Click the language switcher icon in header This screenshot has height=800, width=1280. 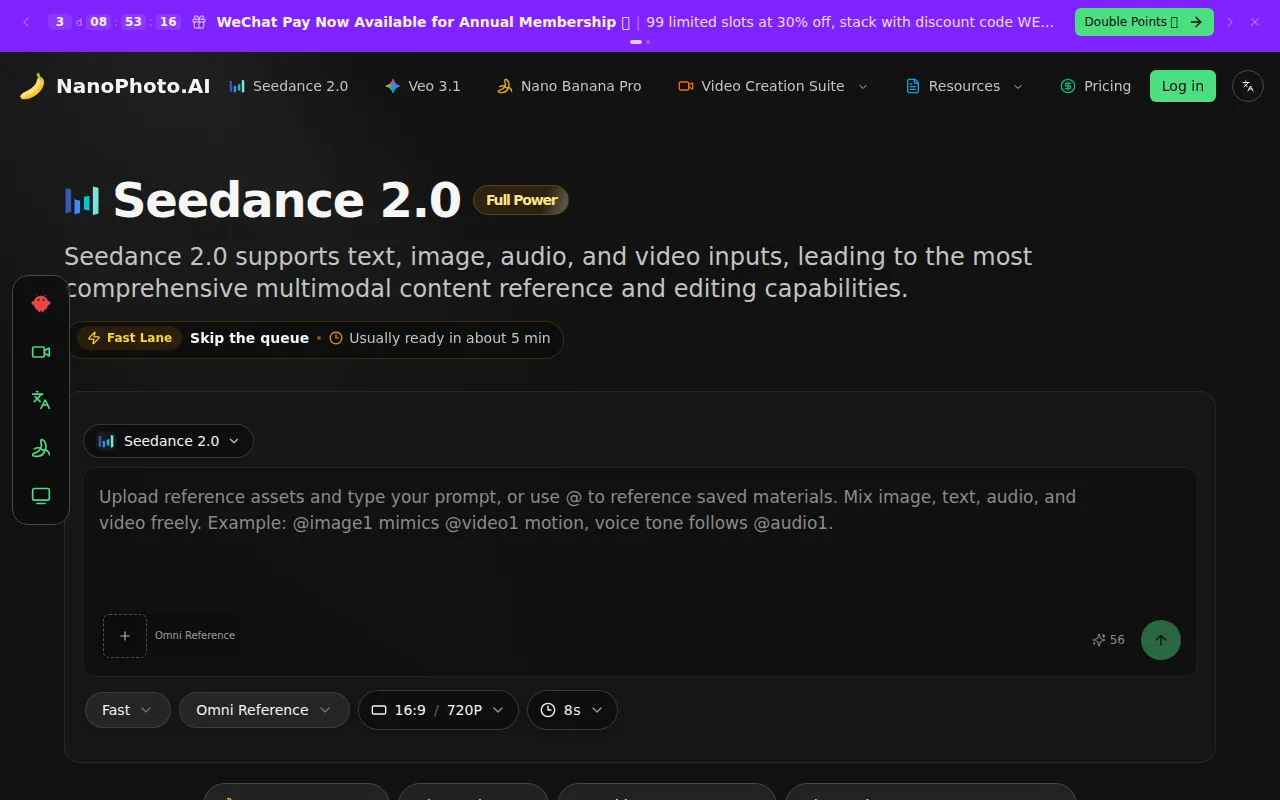(1248, 86)
